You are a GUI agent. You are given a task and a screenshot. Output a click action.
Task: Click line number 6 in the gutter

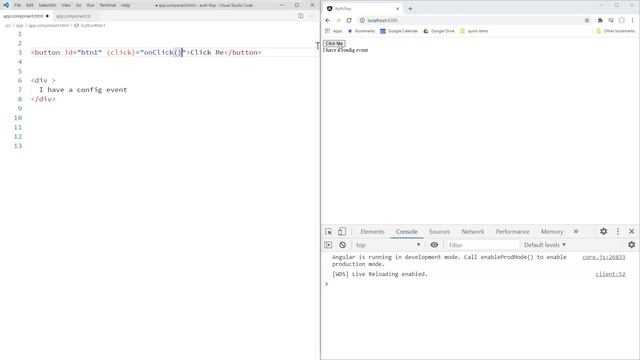(x=20, y=80)
